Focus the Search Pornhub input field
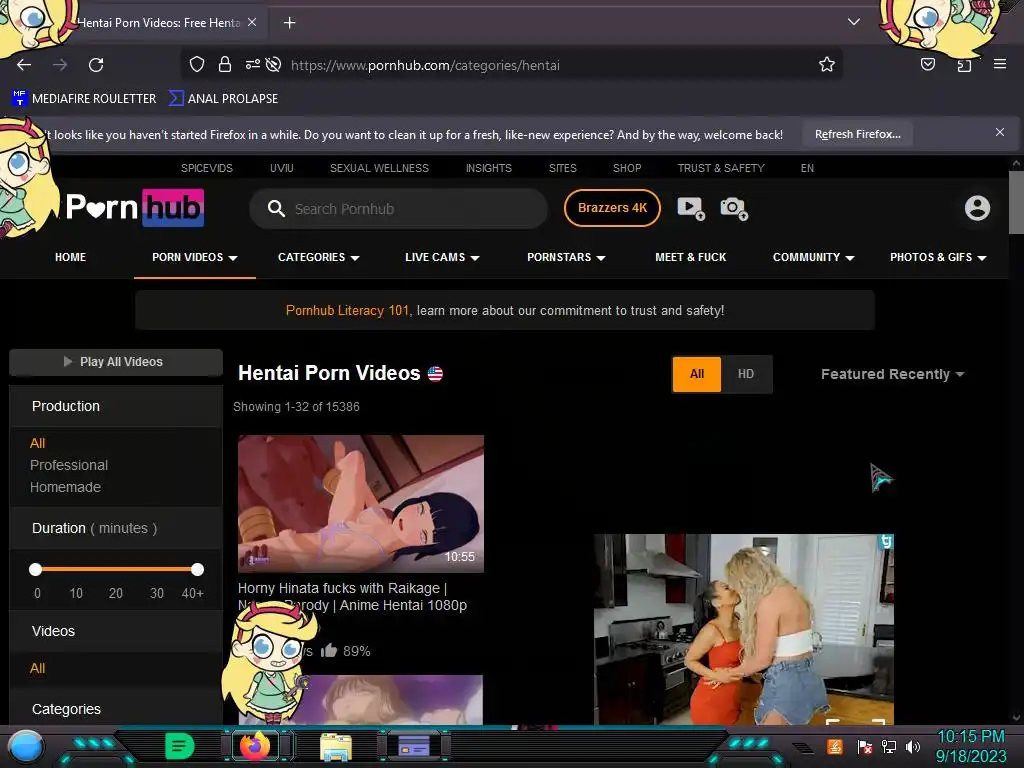This screenshot has height=768, width=1024. click(x=398, y=209)
